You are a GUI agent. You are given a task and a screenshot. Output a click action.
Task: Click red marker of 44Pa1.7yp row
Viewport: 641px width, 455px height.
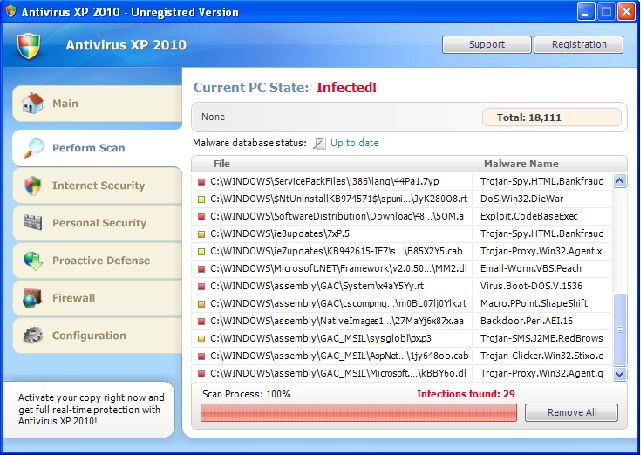point(201,182)
